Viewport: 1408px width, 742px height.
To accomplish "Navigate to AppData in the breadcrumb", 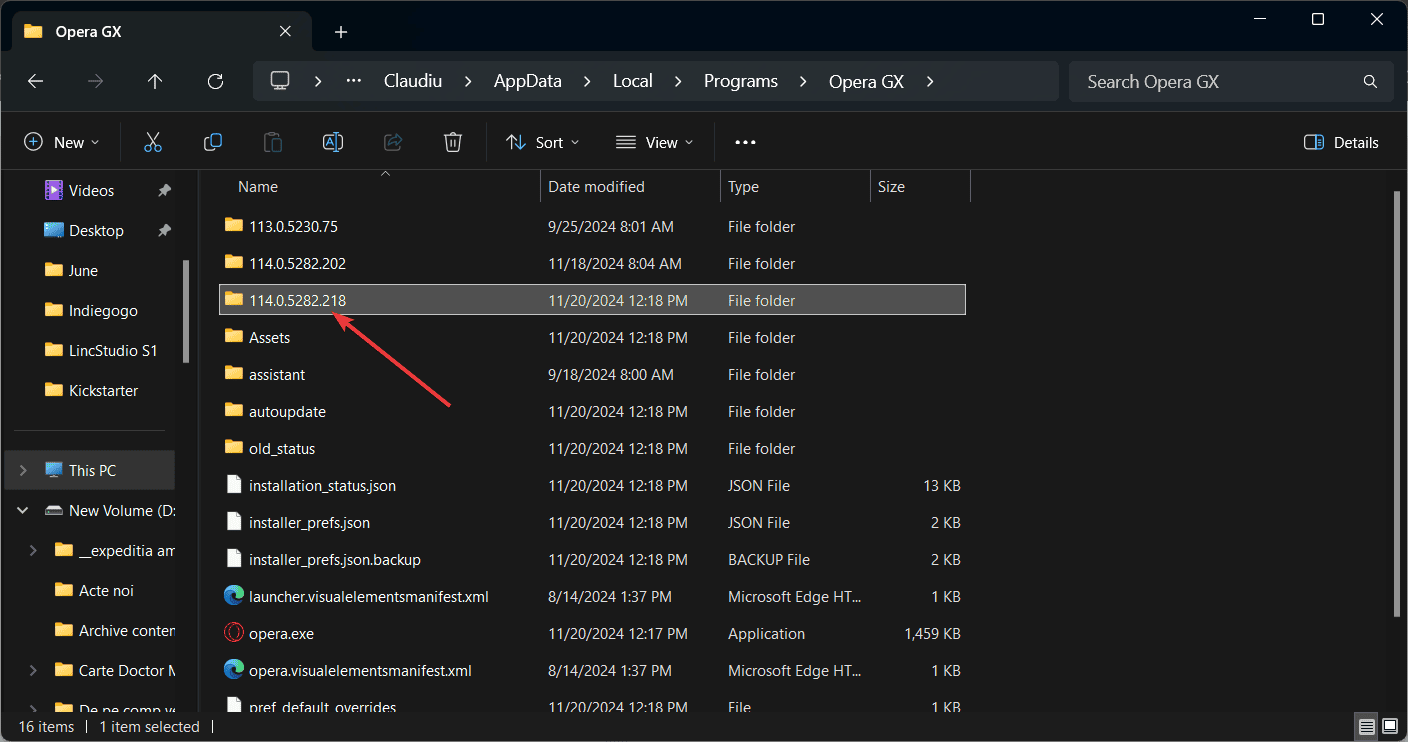I will (528, 82).
